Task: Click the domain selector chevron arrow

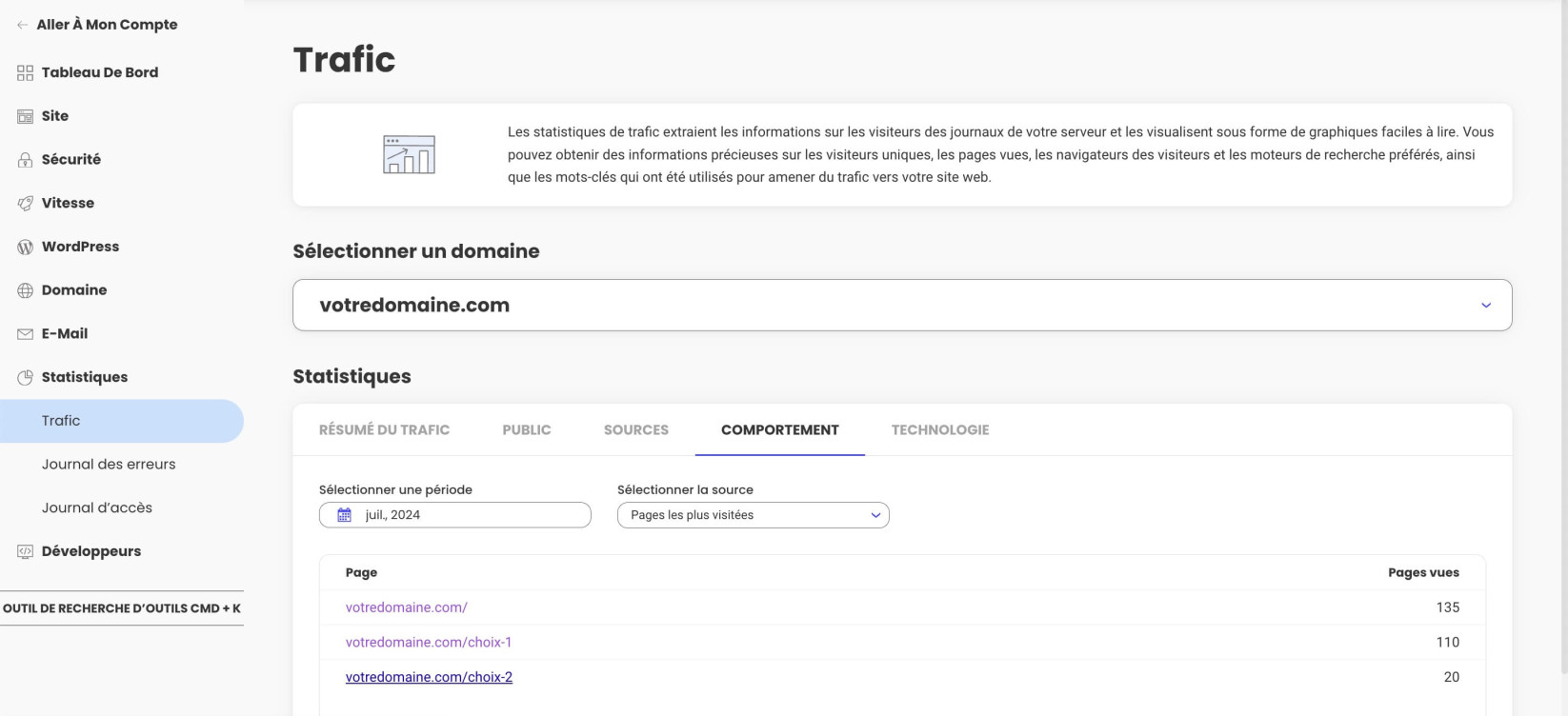Action: coord(1486,306)
